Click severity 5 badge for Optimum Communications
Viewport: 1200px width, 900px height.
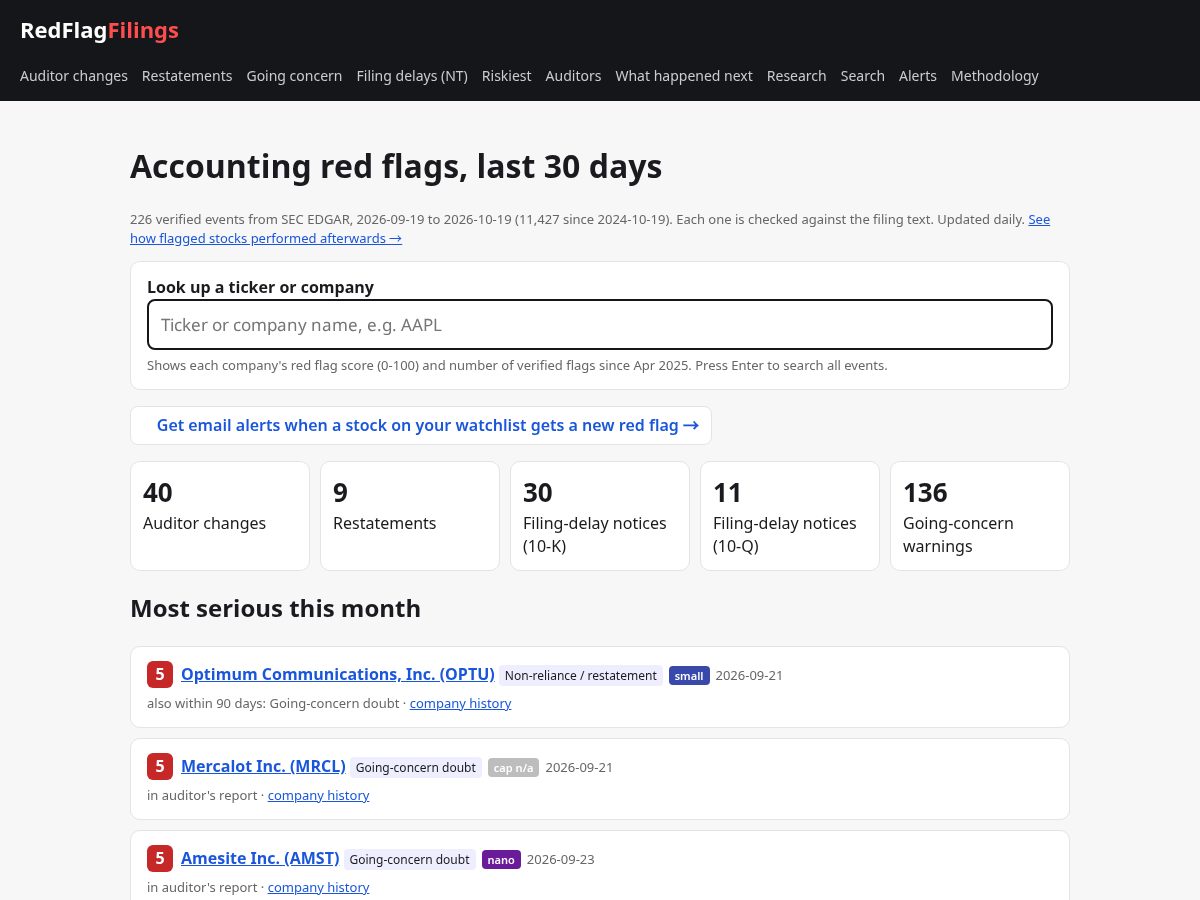point(160,675)
